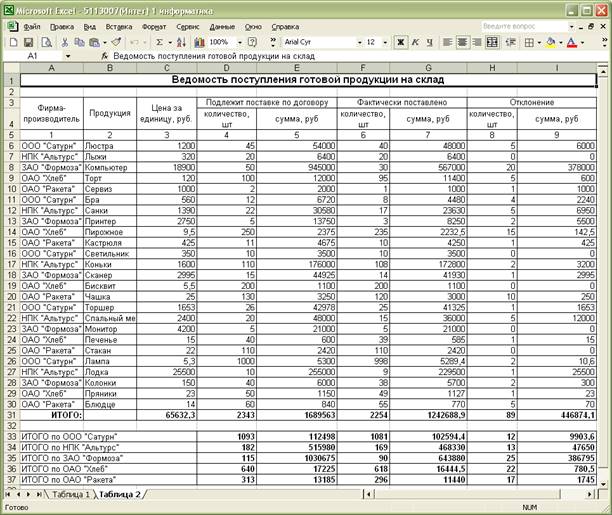
Task: Open the Справка menu
Action: coord(285,27)
